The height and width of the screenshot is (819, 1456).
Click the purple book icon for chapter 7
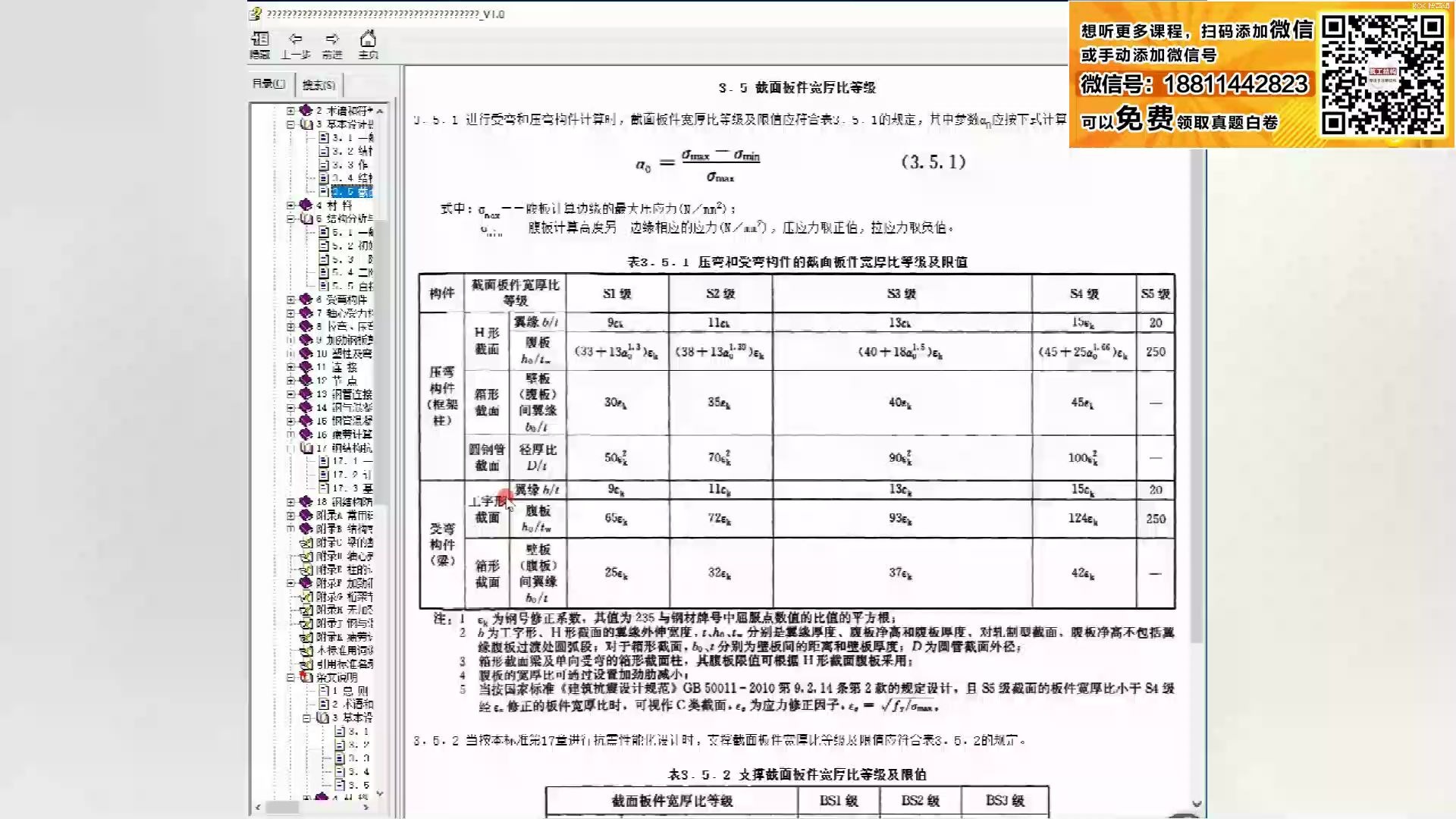point(306,312)
